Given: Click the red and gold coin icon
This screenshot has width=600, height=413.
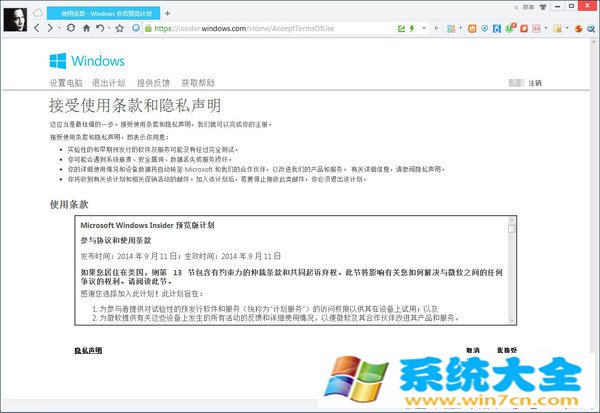Looking at the screenshot, I should [x=579, y=29].
